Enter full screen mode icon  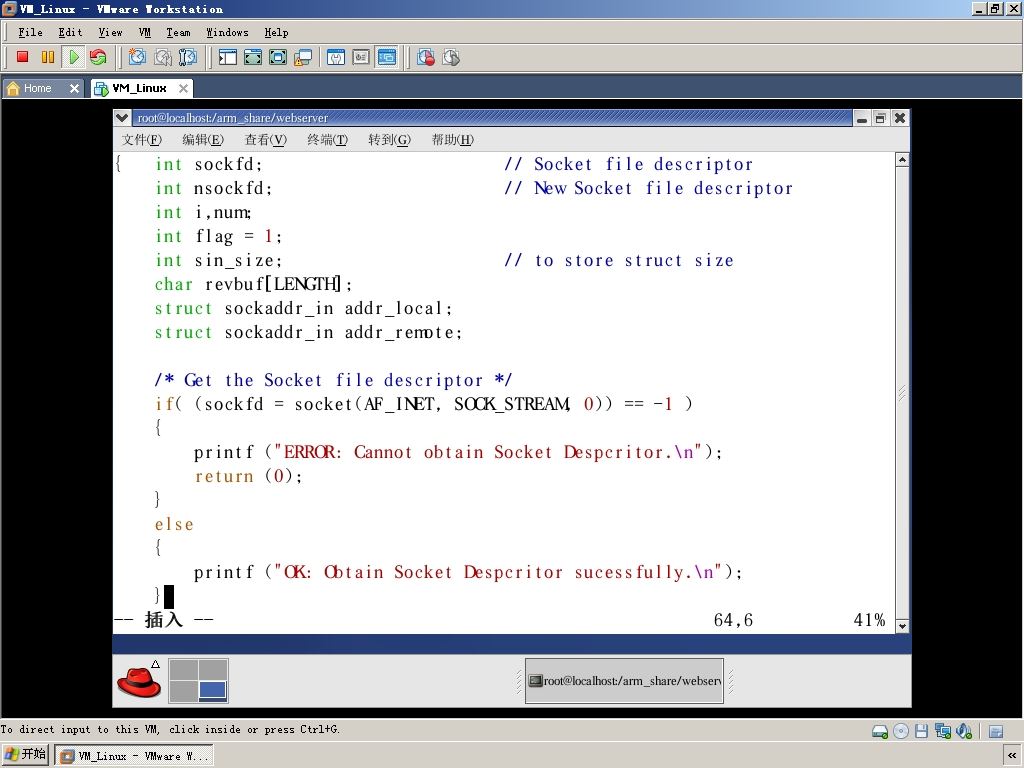(278, 57)
